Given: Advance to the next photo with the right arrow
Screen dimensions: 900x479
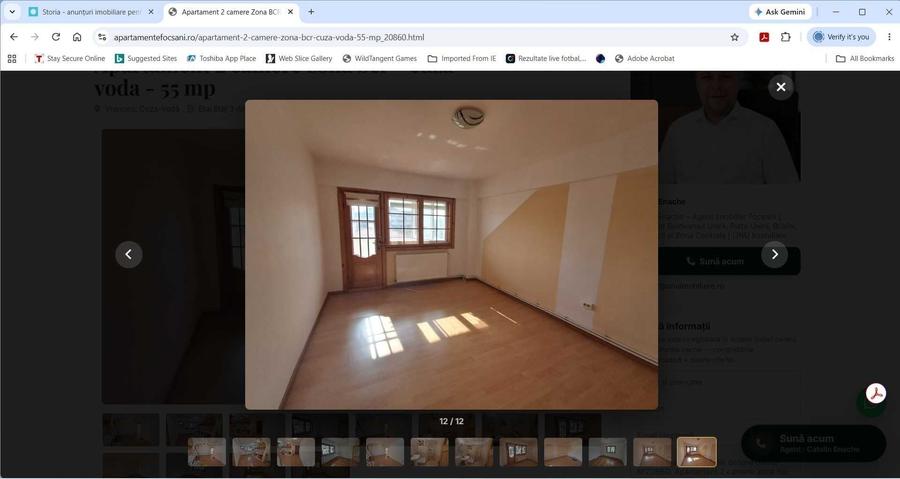Looking at the screenshot, I should (774, 254).
